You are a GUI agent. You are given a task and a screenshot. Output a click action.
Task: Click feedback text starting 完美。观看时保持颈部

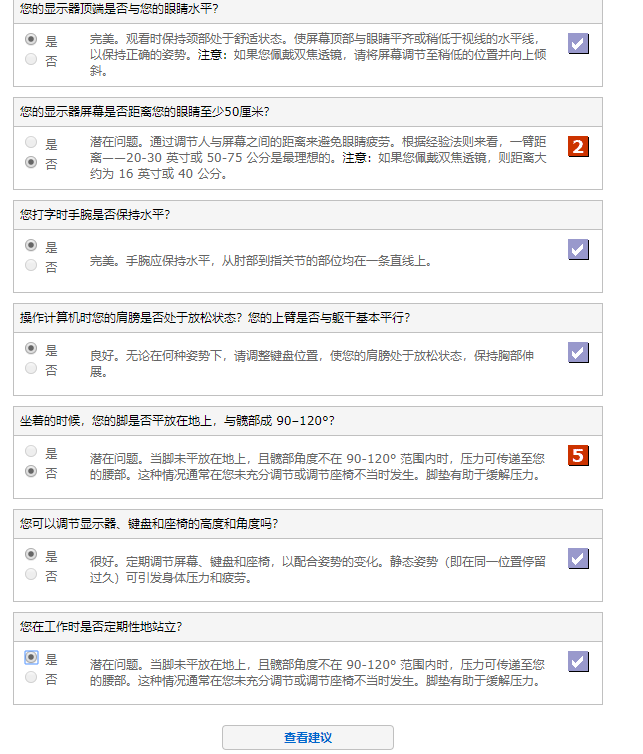318,54
